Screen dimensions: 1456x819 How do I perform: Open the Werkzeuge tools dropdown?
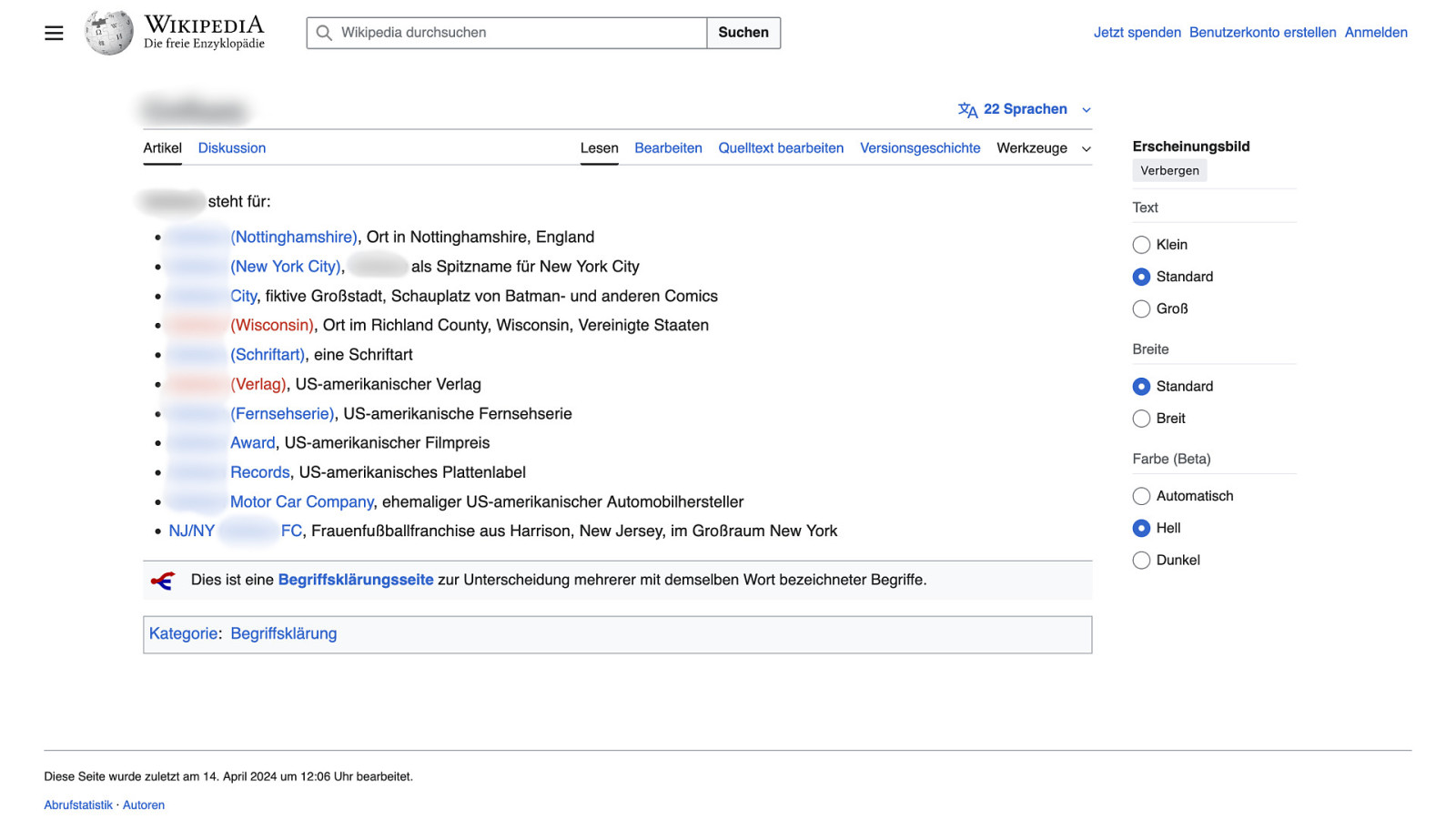tap(1043, 148)
